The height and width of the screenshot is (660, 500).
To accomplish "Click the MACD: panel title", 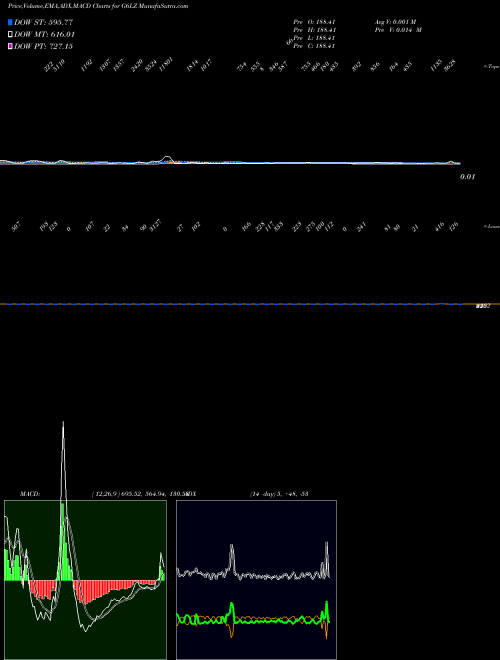I will click(30, 494).
